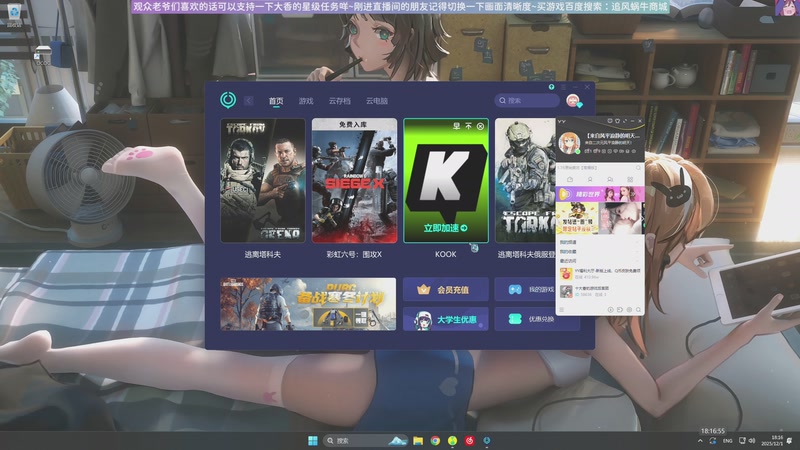Open YY bottom settings gear icon
The height and width of the screenshot is (450, 800).
point(629,310)
